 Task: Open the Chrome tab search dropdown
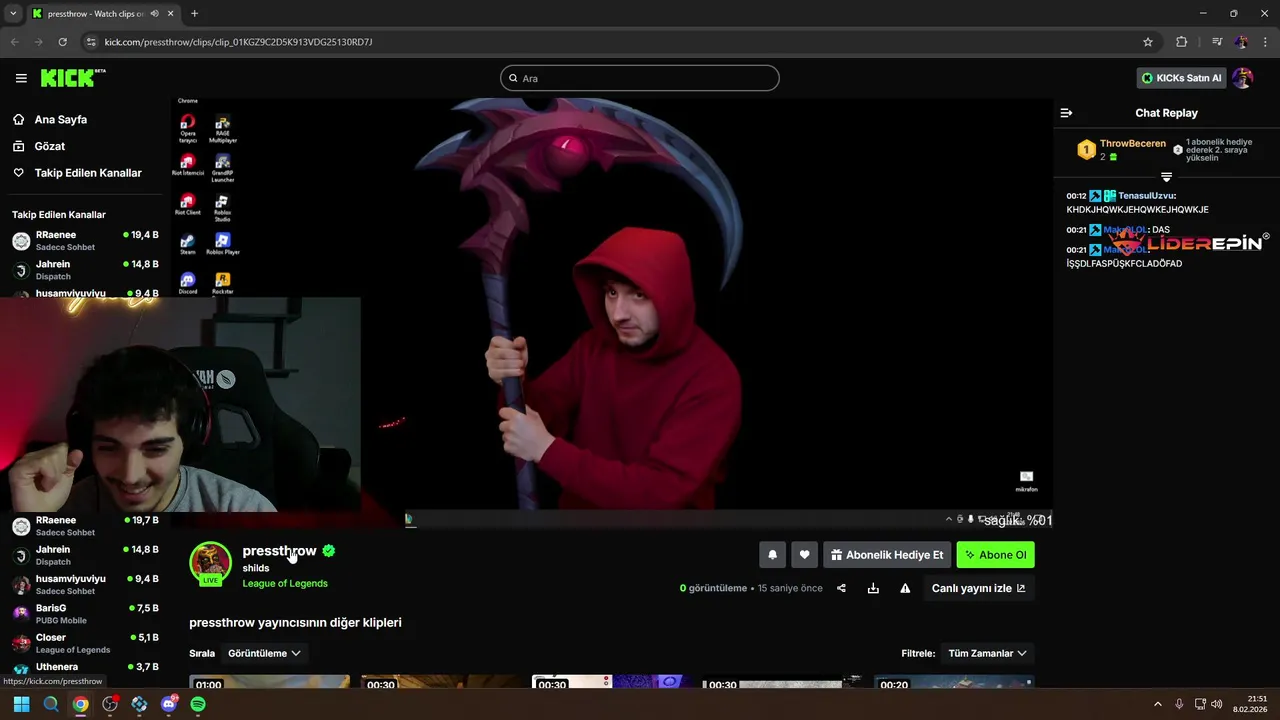tap(13, 14)
